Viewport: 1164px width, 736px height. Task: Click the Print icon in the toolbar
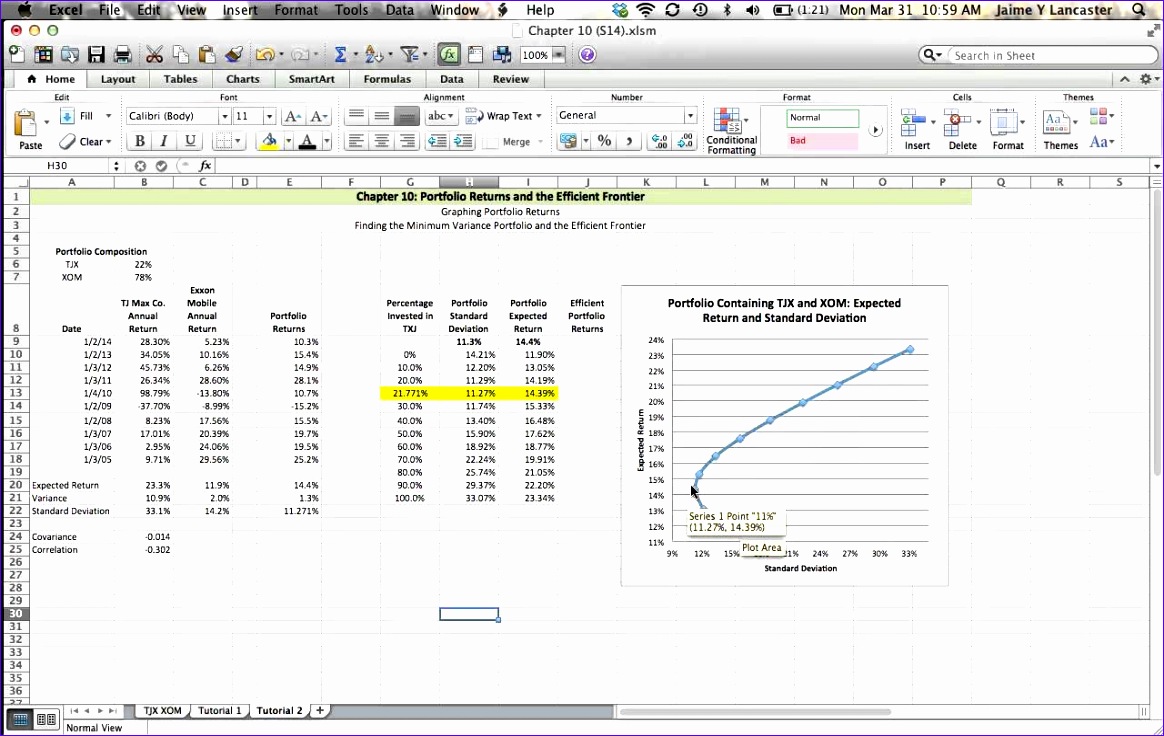(124, 55)
